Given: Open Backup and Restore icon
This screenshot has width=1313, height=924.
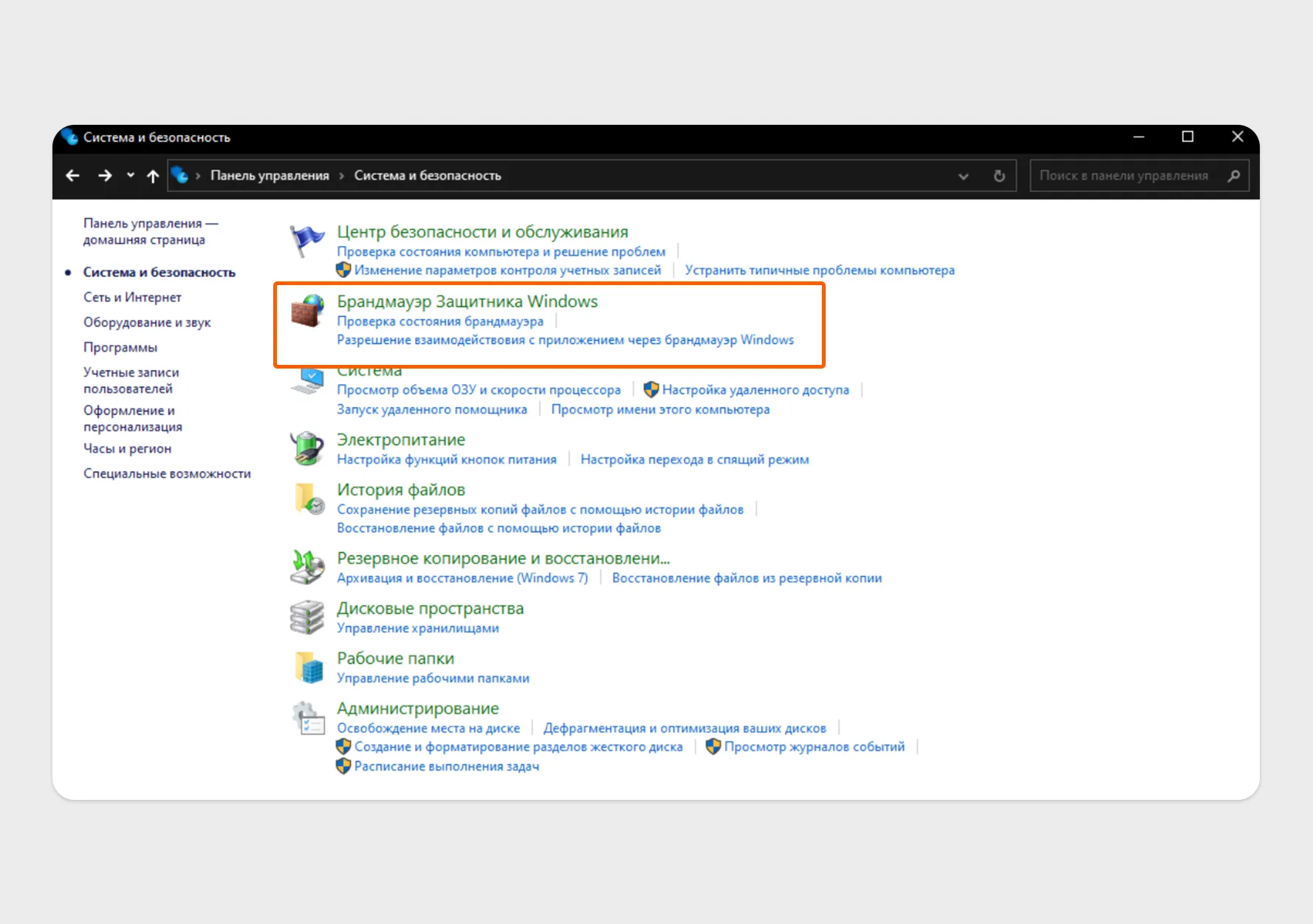Looking at the screenshot, I should 306,567.
